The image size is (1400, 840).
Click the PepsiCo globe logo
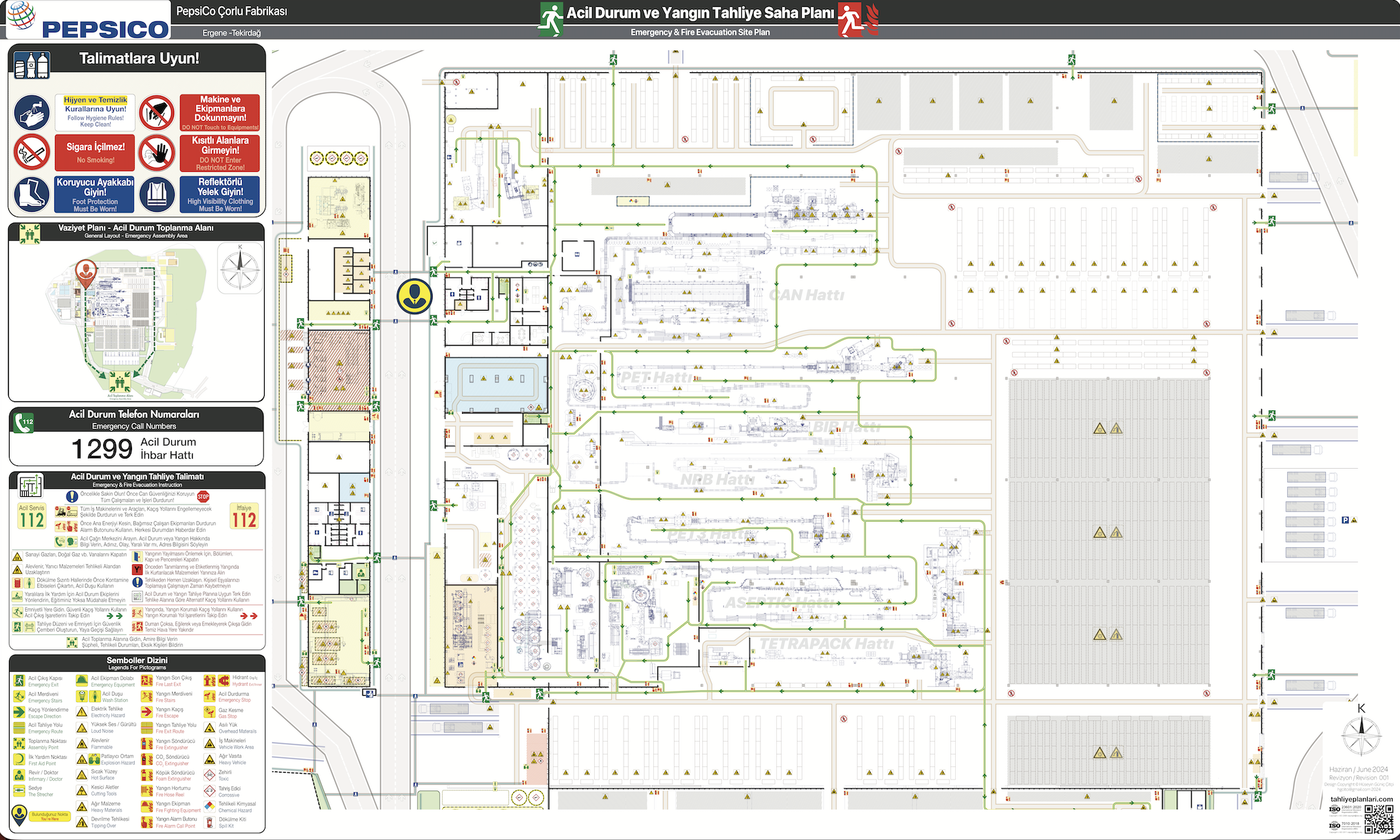21,16
